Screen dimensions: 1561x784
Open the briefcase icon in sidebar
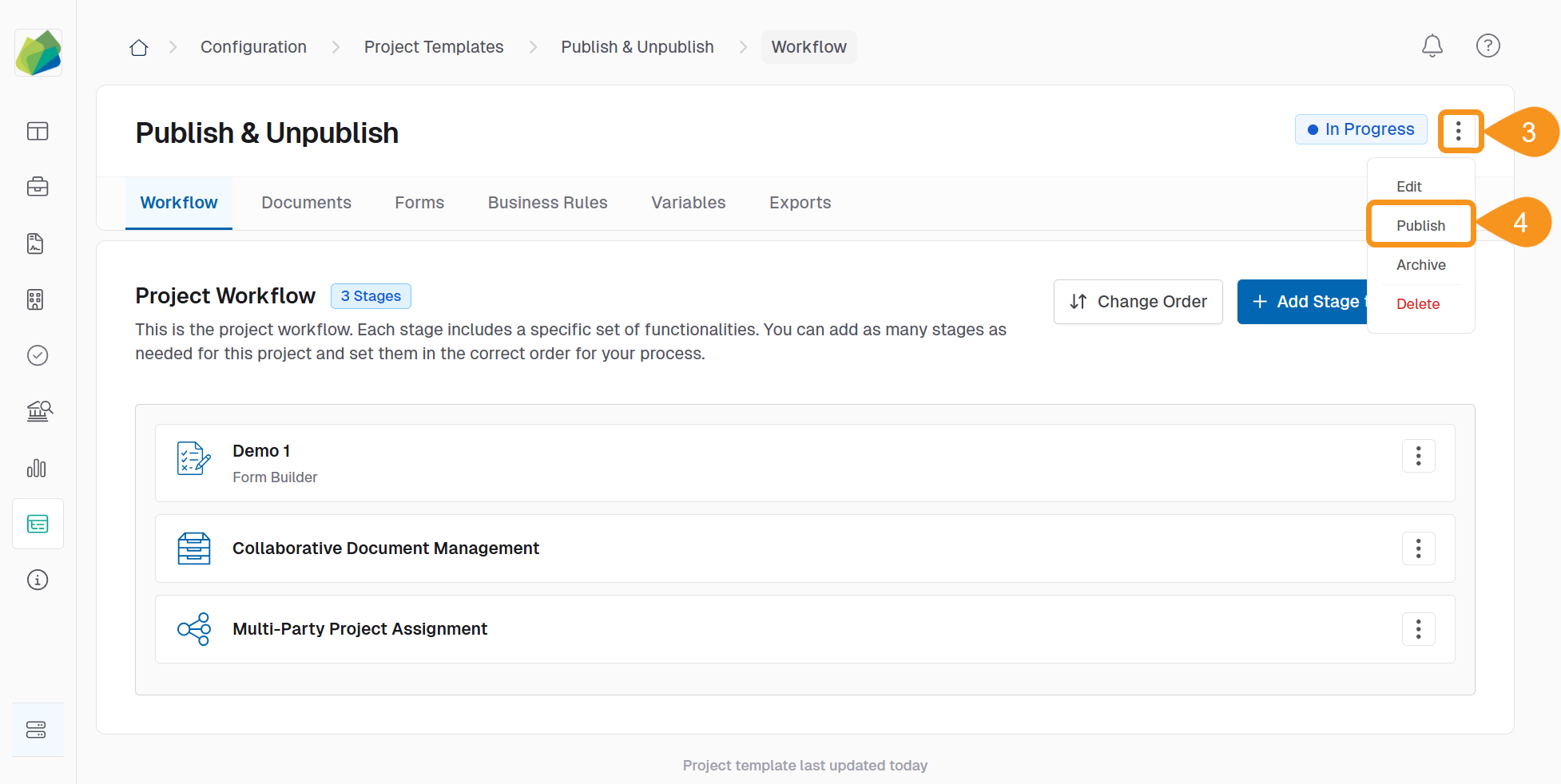[x=38, y=187]
